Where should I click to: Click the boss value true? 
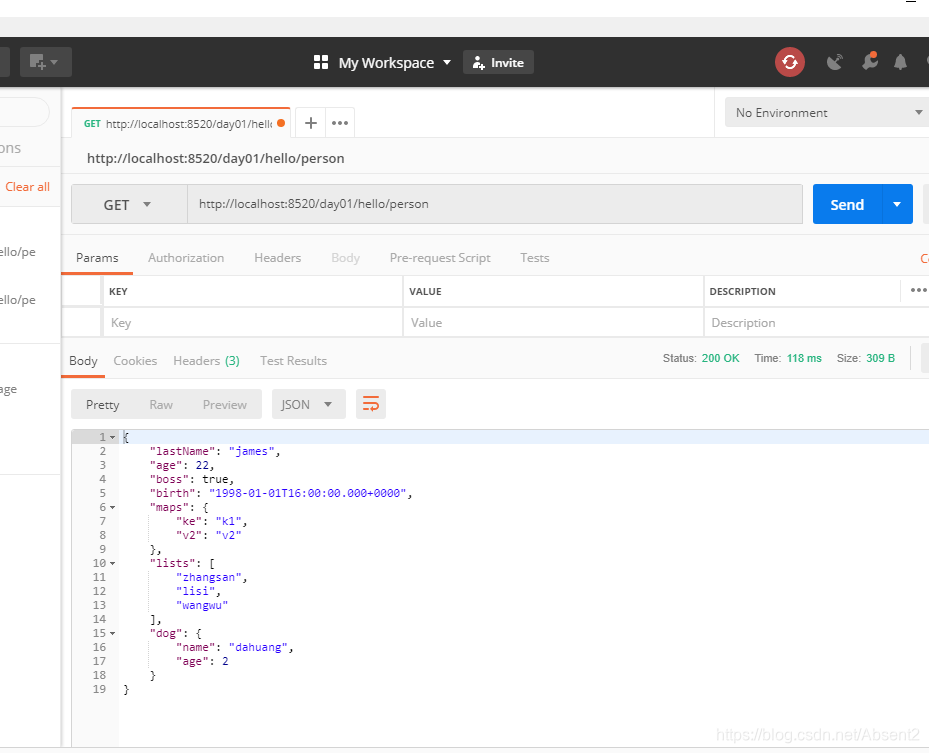[216, 479]
